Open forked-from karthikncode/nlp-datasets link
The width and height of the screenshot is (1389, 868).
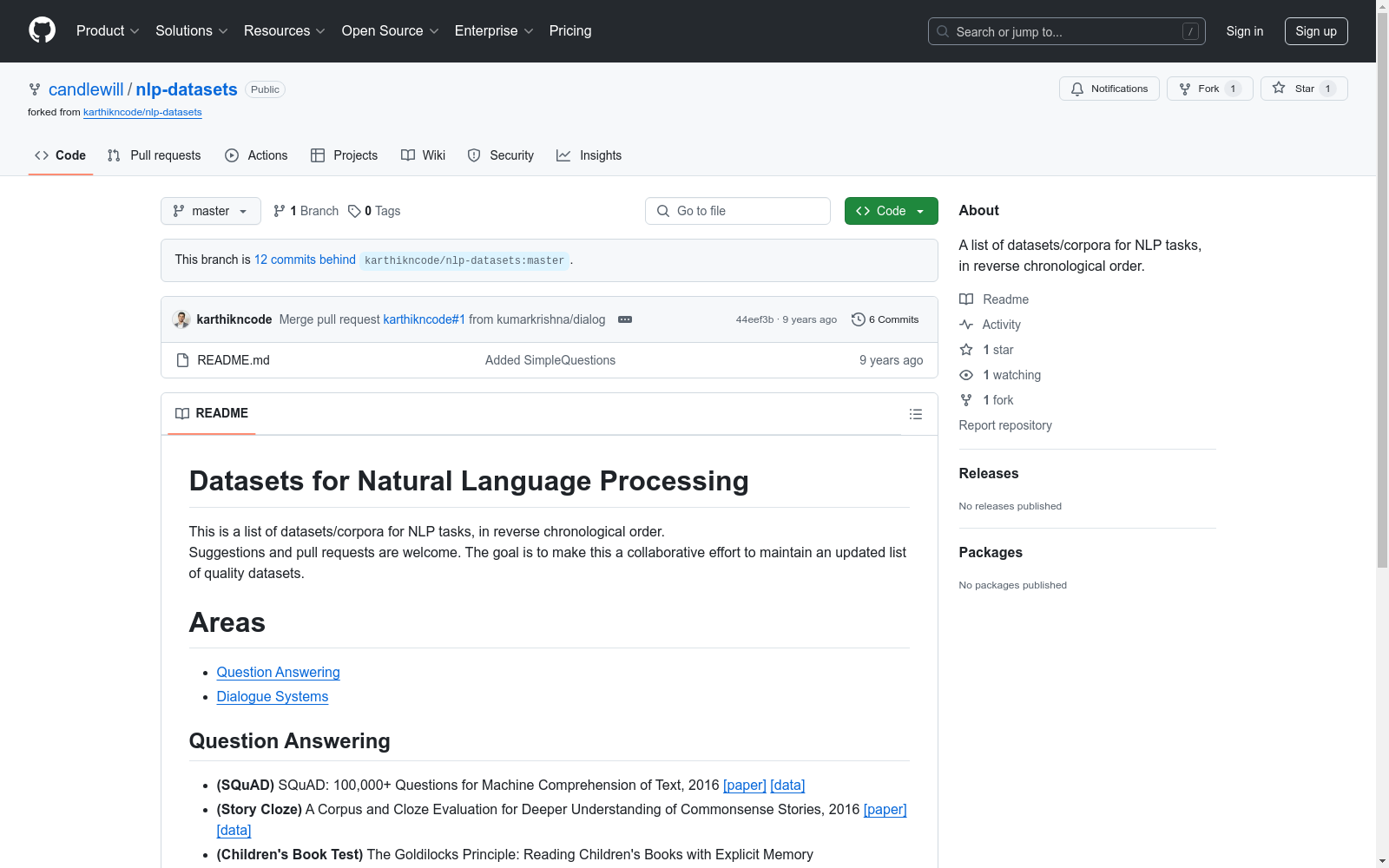(142, 112)
